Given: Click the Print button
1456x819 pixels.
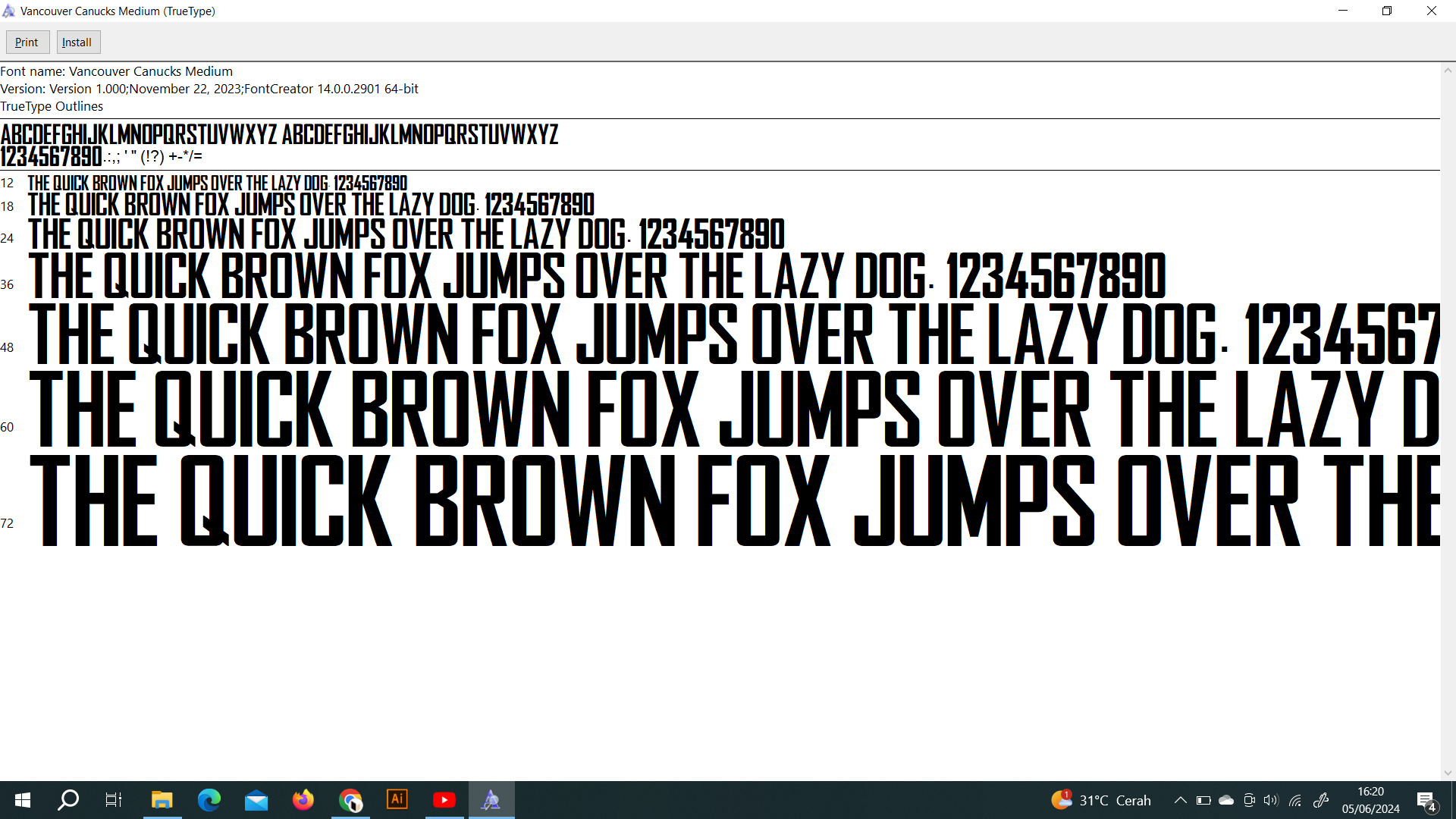Looking at the screenshot, I should click(27, 42).
